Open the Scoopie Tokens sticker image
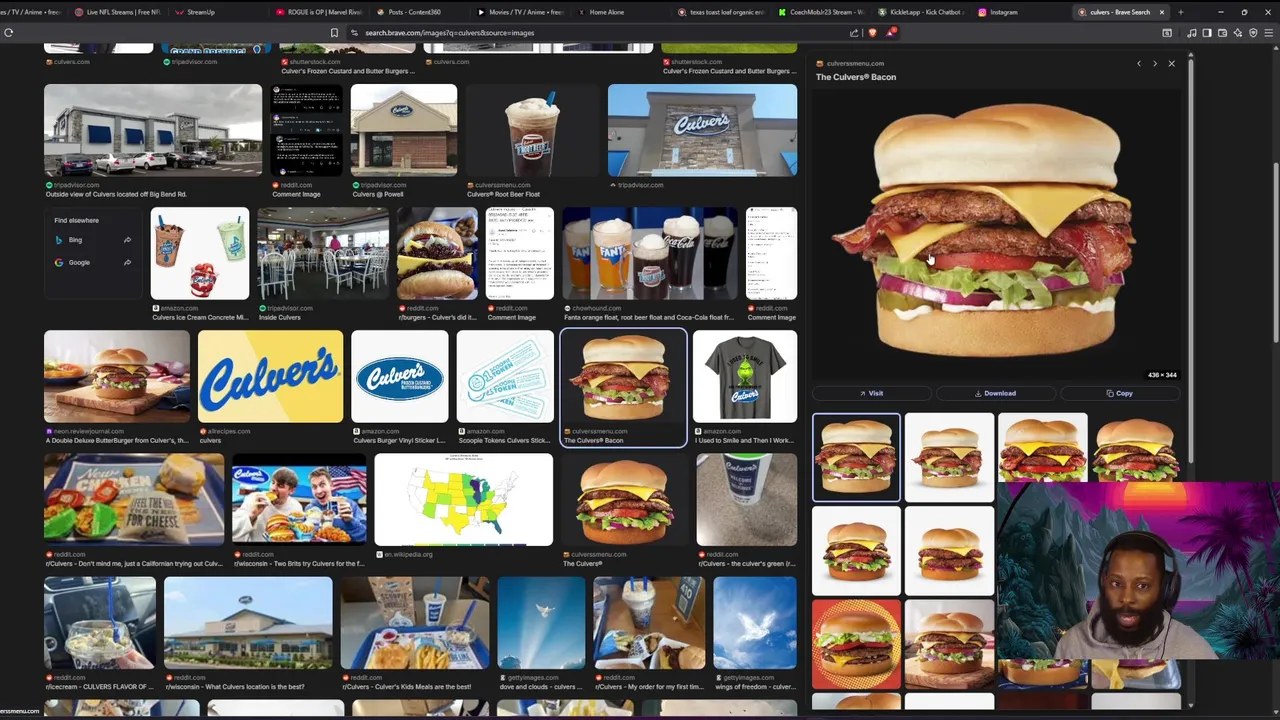1280x720 pixels. click(505, 377)
